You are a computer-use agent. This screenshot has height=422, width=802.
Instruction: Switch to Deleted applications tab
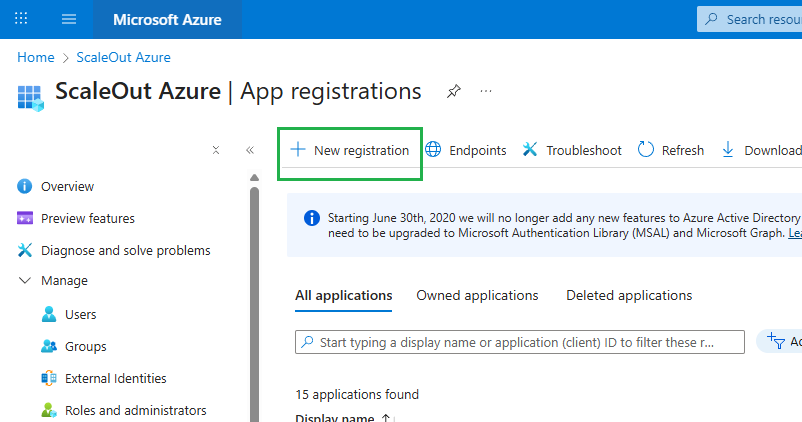click(x=629, y=296)
